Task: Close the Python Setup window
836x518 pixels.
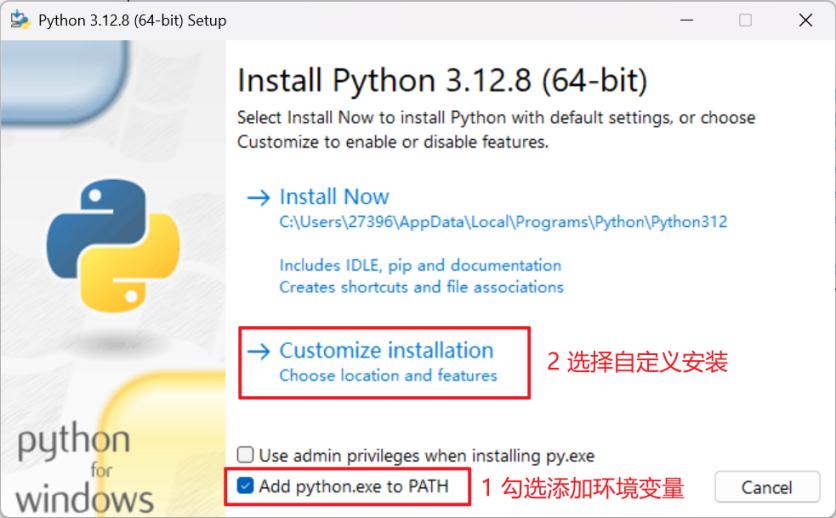Action: [806, 20]
